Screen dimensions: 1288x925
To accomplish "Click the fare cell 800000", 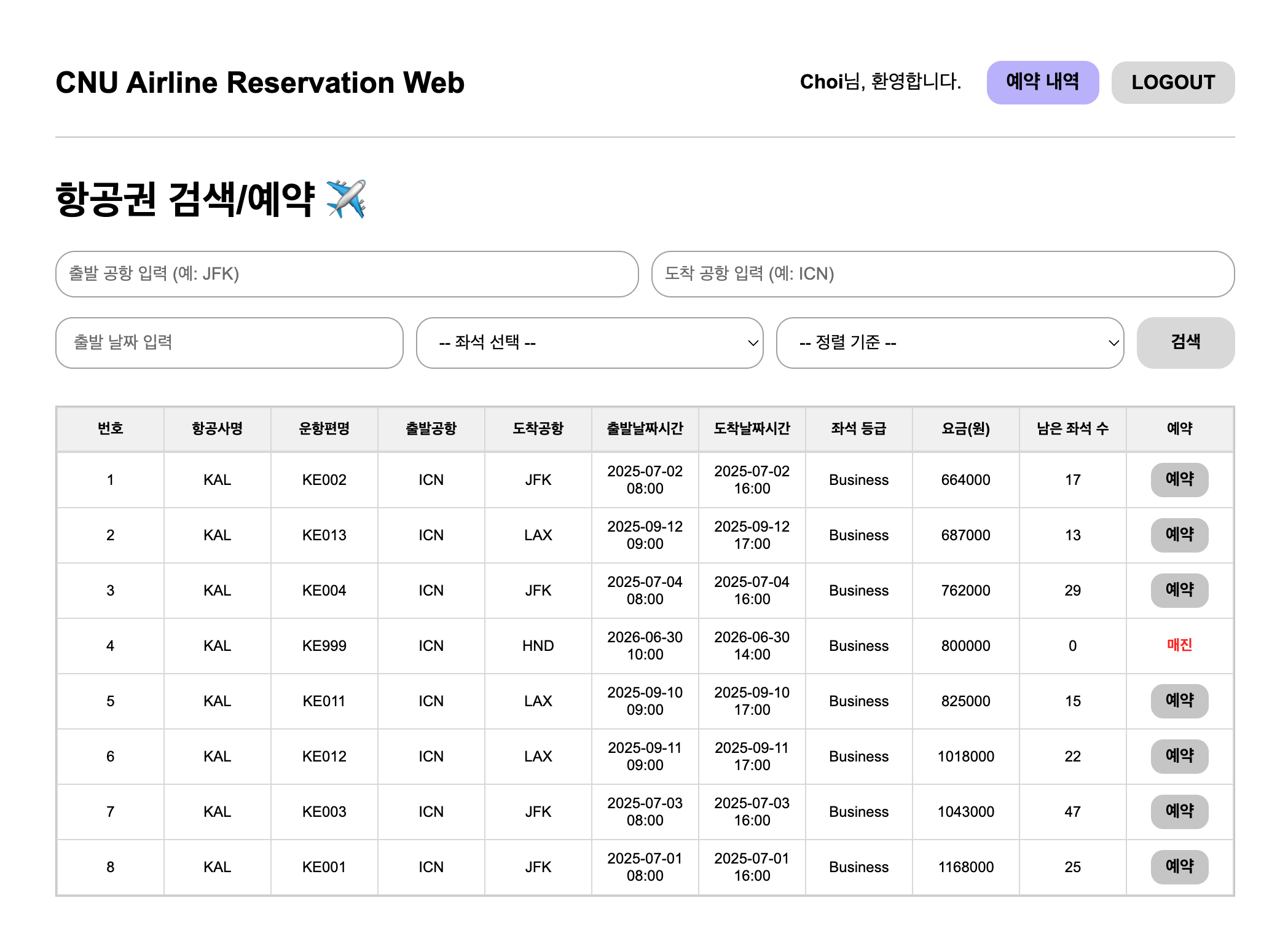I will click(966, 646).
